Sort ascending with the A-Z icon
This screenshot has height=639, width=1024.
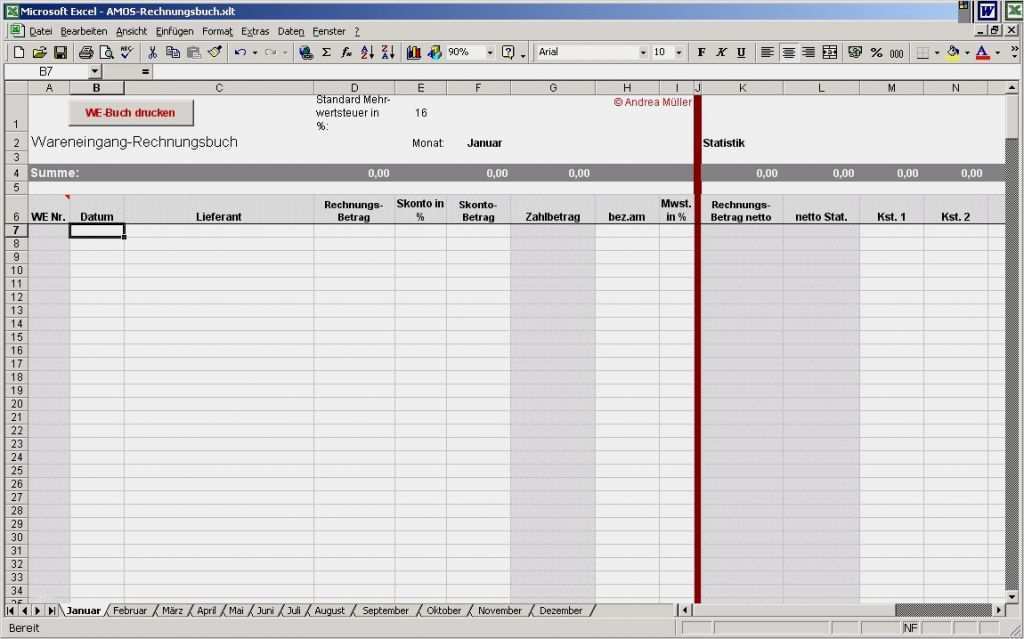[367, 52]
